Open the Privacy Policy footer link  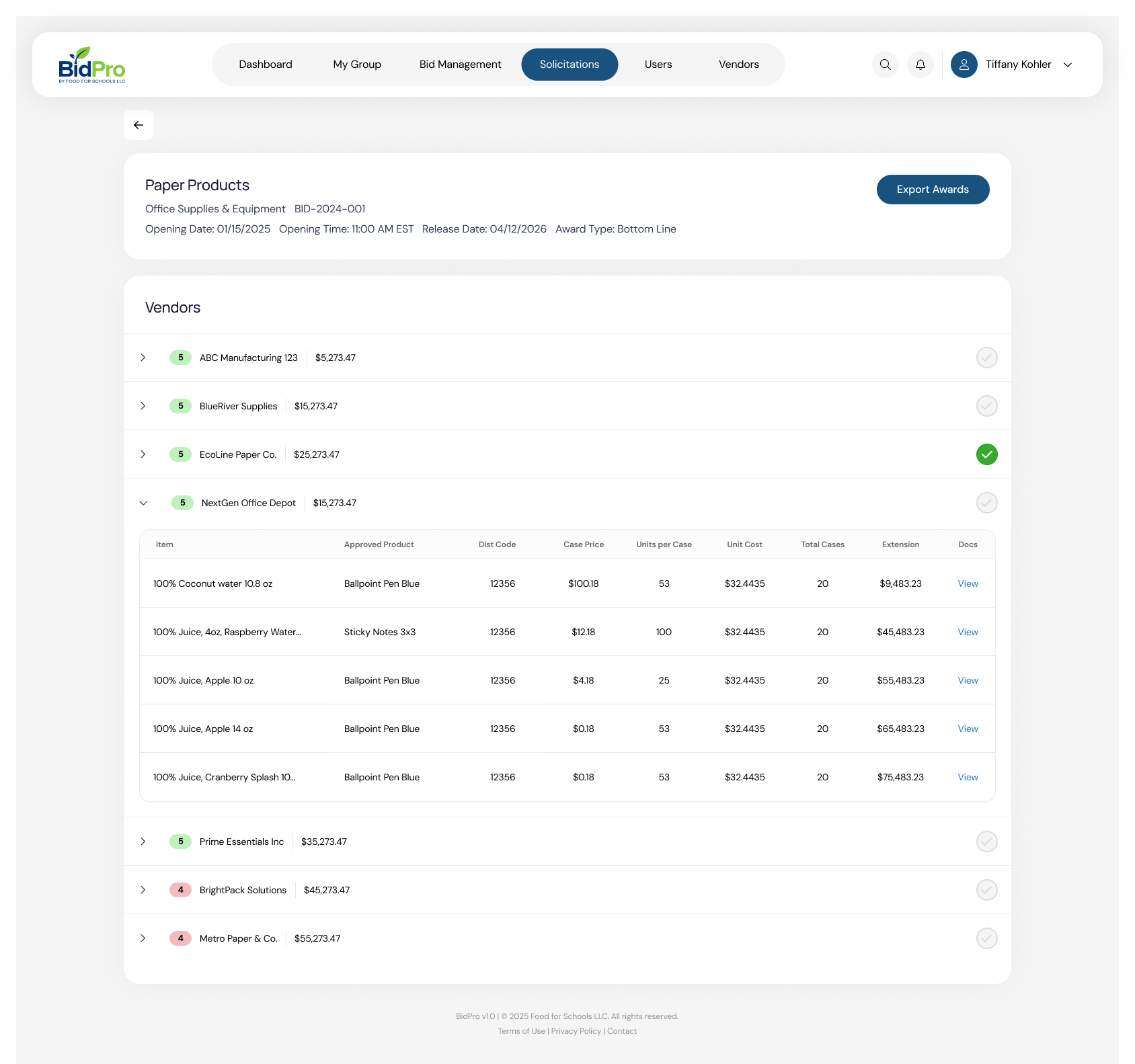pyautogui.click(x=576, y=1031)
